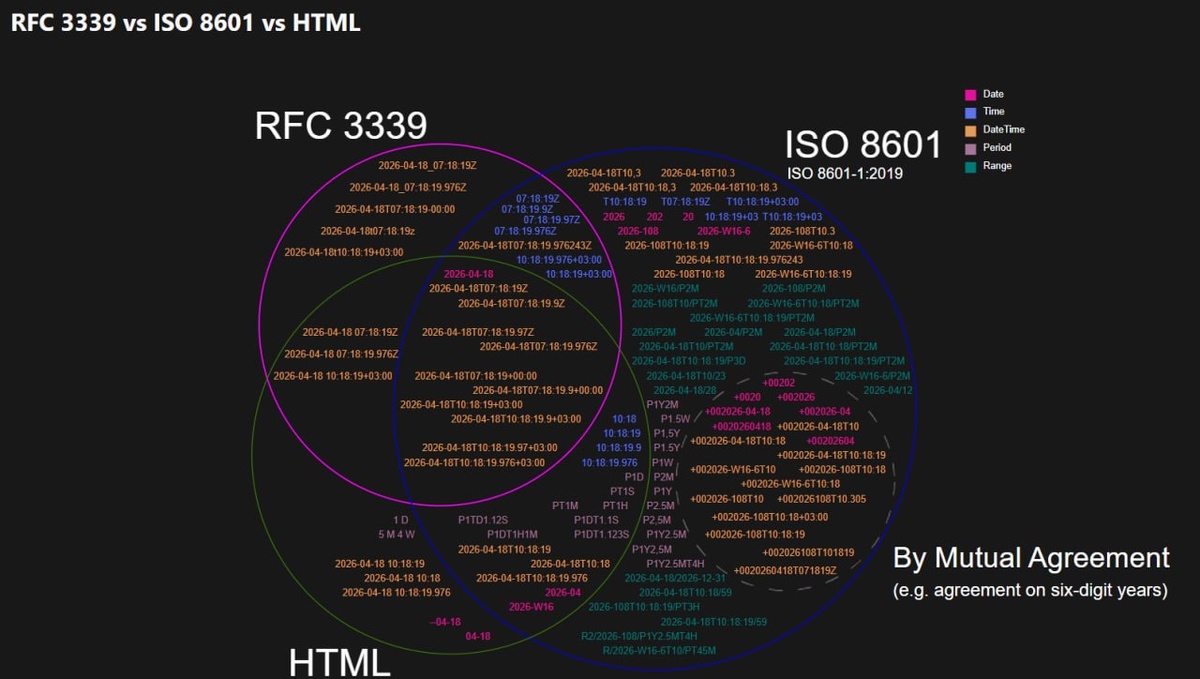1200x679 pixels.
Task: Toggle the Range legend label
Action: [x=998, y=166]
